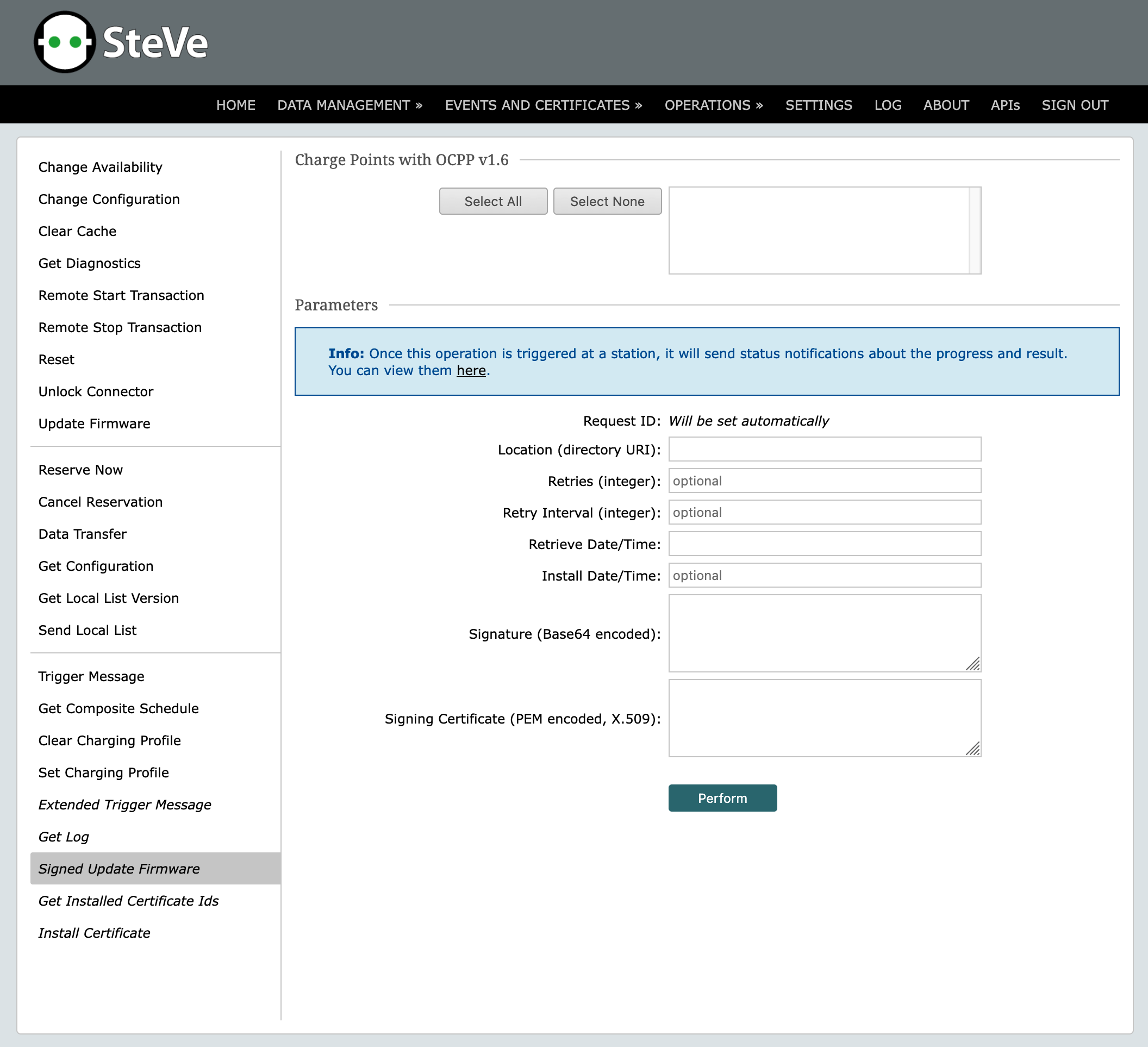1148x1047 pixels.
Task: Click the Retries integer input field
Action: coord(824,481)
